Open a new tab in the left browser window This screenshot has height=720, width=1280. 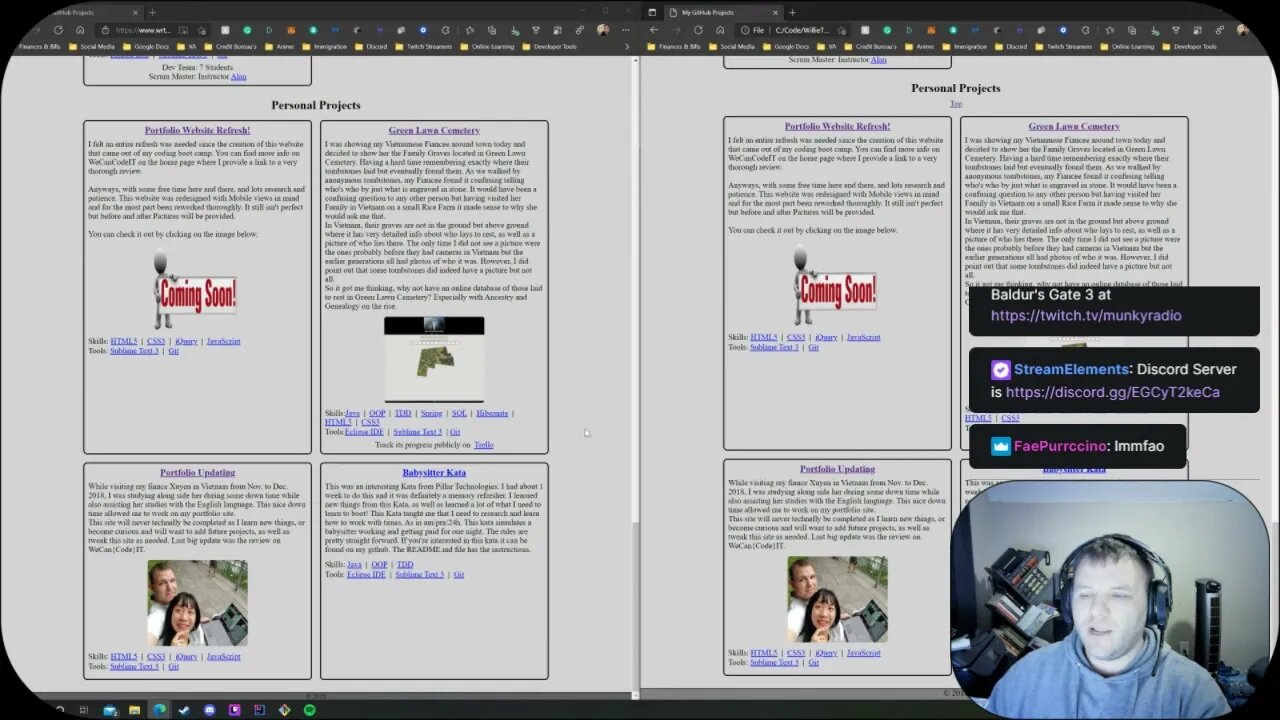152,12
